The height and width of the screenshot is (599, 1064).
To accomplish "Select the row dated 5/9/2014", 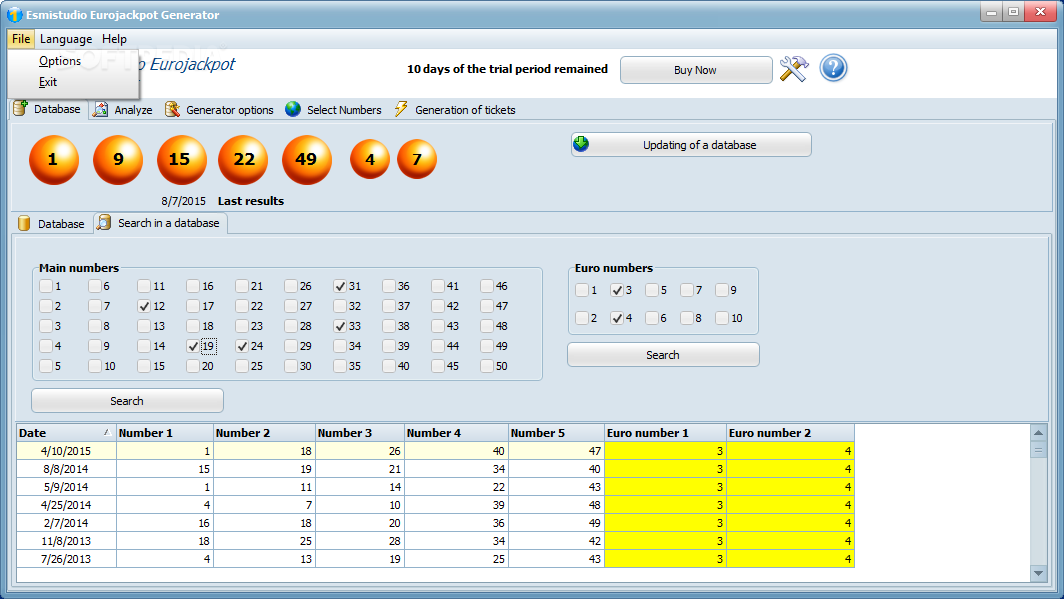I will pyautogui.click(x=435, y=487).
